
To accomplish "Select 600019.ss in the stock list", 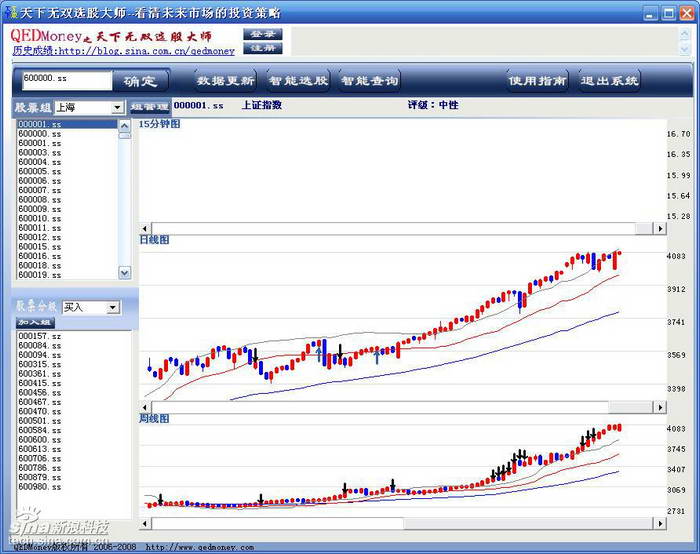I will [67, 275].
